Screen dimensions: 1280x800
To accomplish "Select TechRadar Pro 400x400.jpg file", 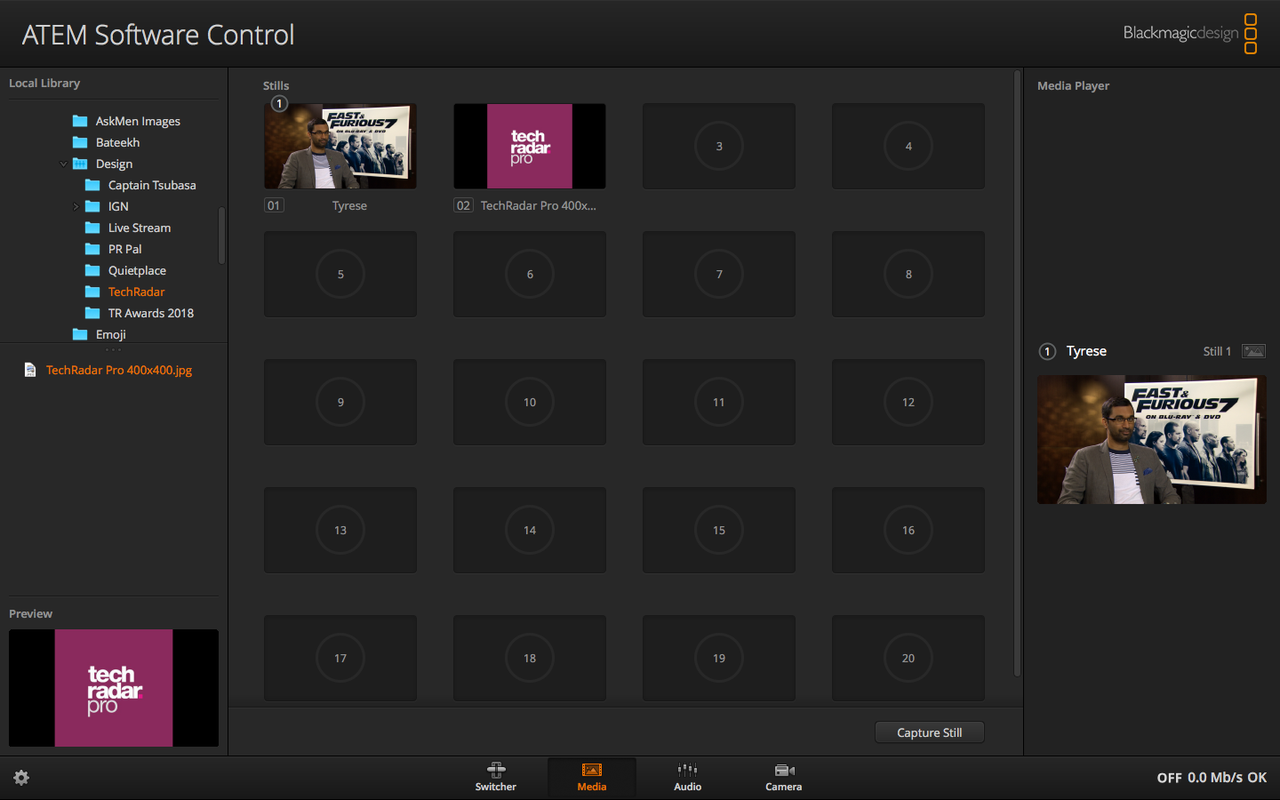I will [119, 370].
